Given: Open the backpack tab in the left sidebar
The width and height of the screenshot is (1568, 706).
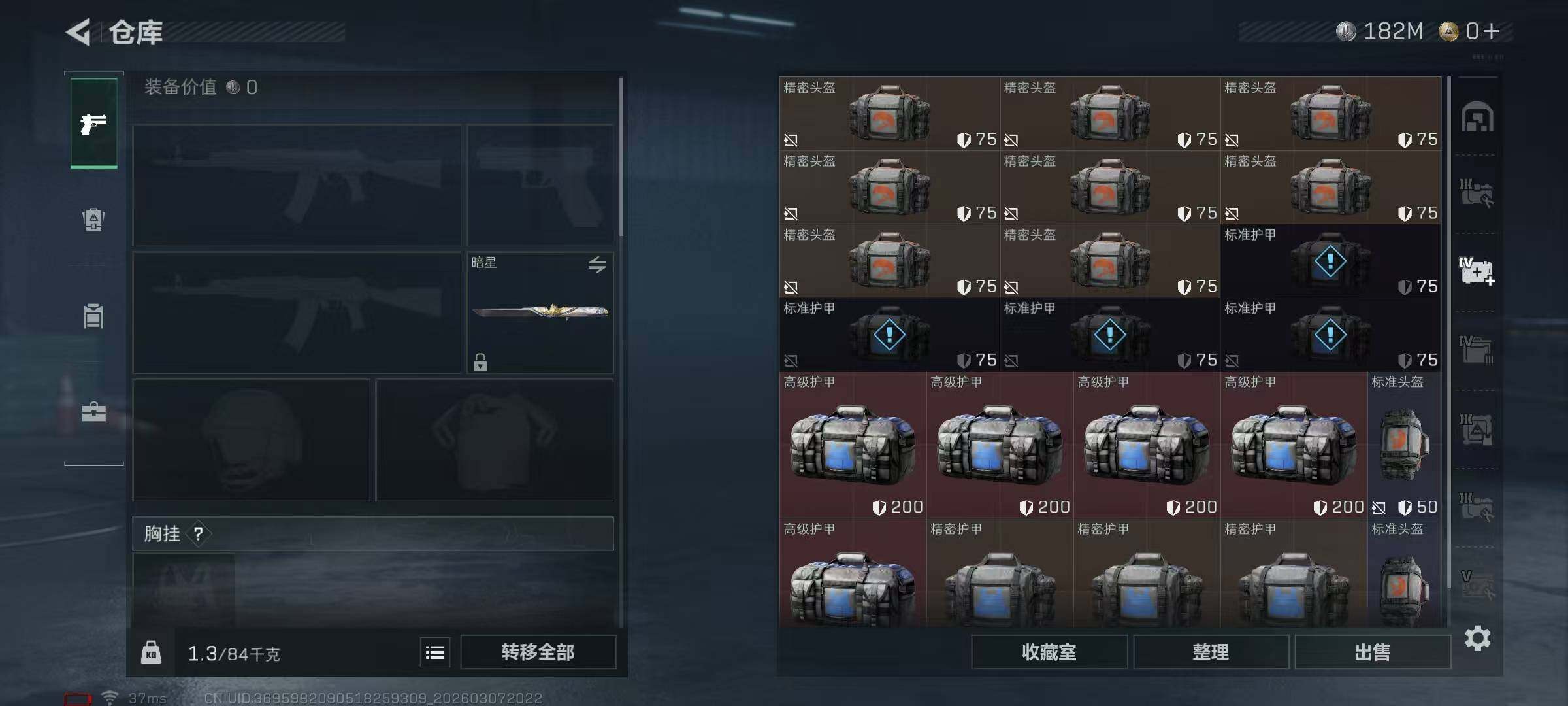Looking at the screenshot, I should click(93, 220).
